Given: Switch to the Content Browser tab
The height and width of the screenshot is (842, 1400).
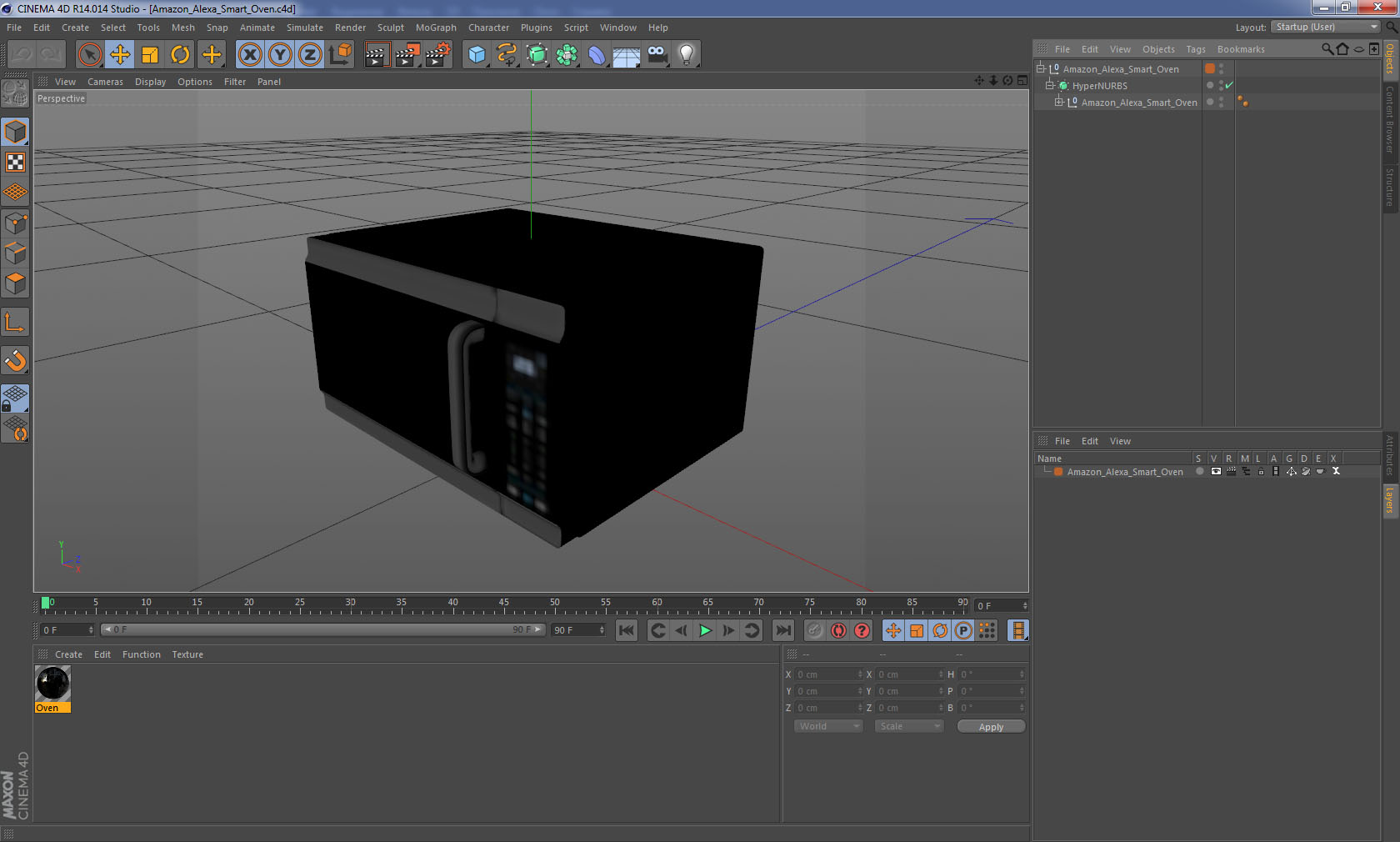Looking at the screenshot, I should coord(1390,118).
